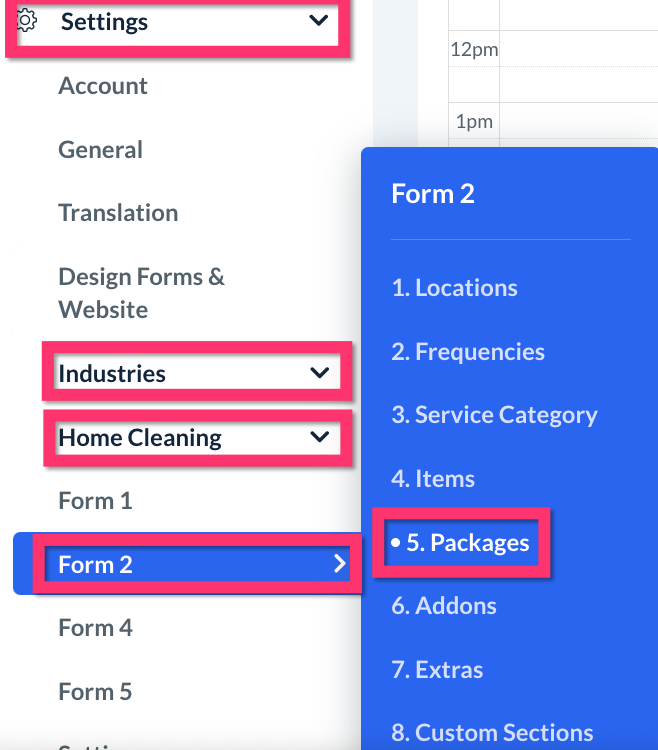The height and width of the screenshot is (750, 658).
Task: Open 6. Addons step
Action: point(444,606)
